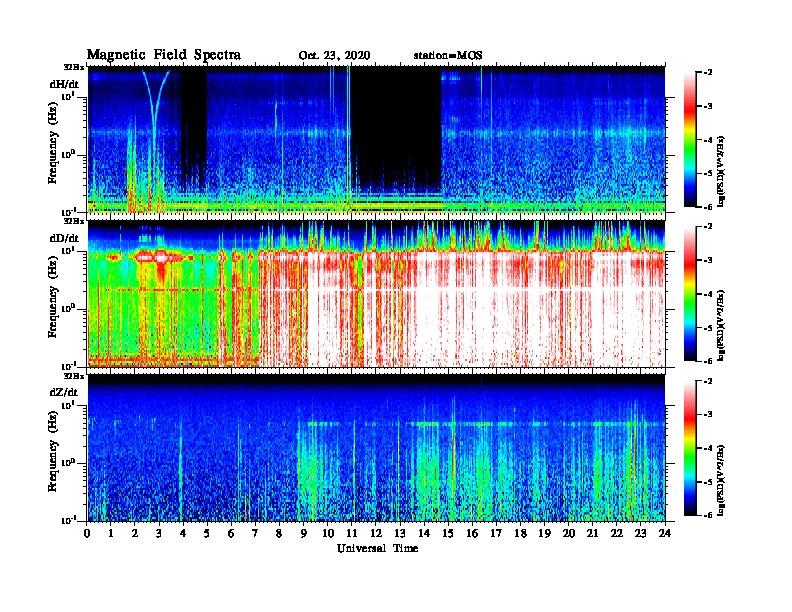Click the log(PSD) label beside dD/dt color scale
Image resolution: width=792 pixels, height=612 pixels.
click(721, 325)
